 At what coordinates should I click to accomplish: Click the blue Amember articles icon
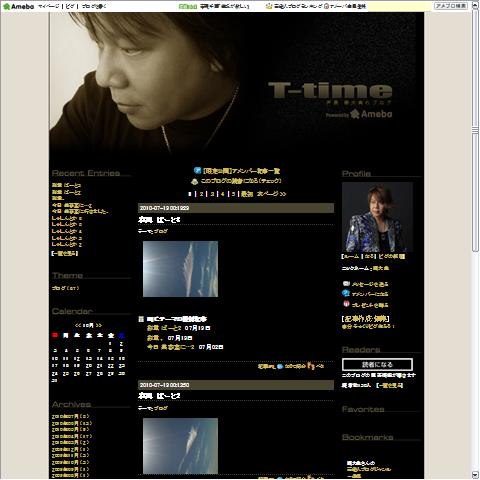click(x=197, y=170)
